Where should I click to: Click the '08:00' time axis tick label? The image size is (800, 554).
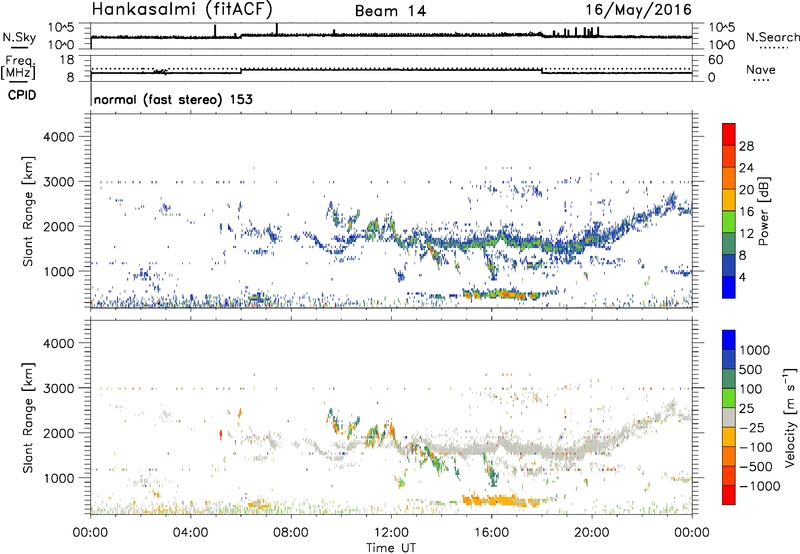pos(291,533)
